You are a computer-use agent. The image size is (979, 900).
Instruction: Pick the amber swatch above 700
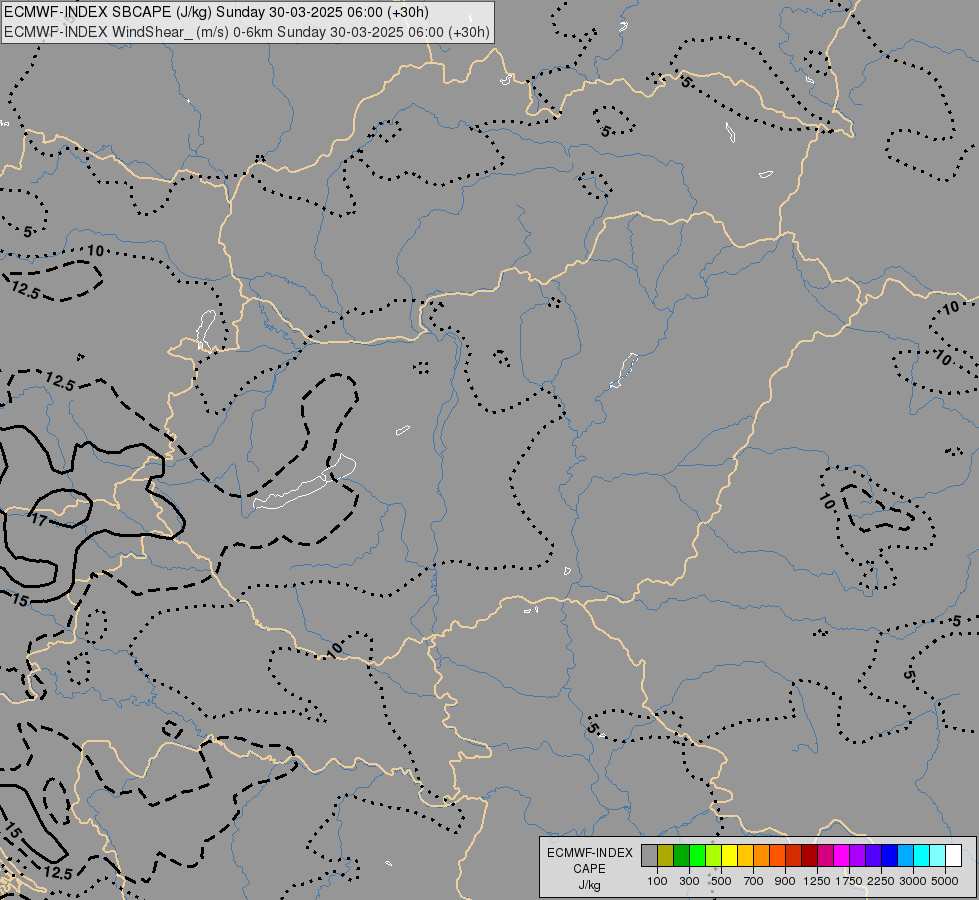click(746, 855)
